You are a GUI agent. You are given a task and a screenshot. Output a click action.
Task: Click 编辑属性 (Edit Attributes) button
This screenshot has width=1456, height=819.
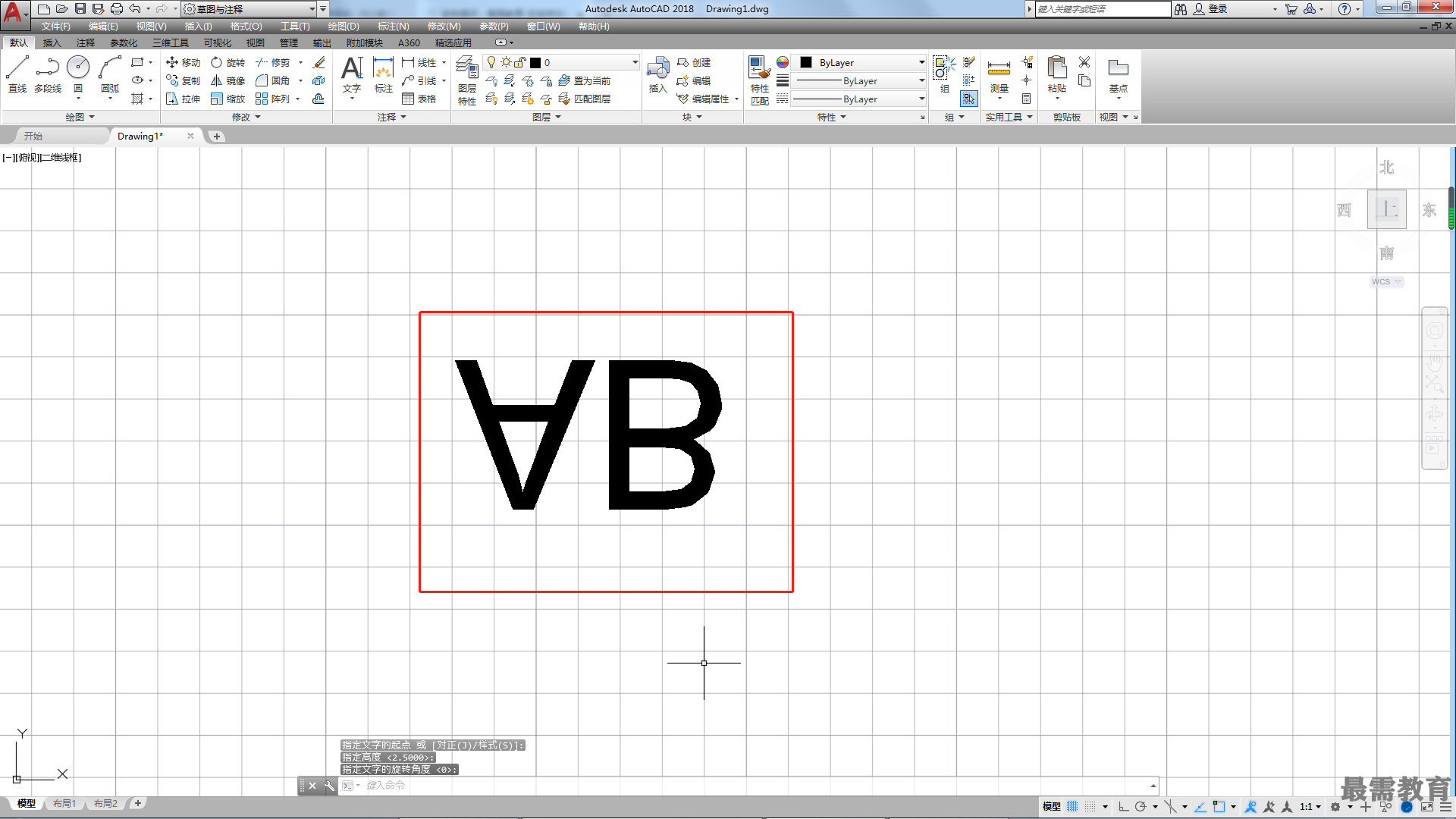(x=703, y=99)
